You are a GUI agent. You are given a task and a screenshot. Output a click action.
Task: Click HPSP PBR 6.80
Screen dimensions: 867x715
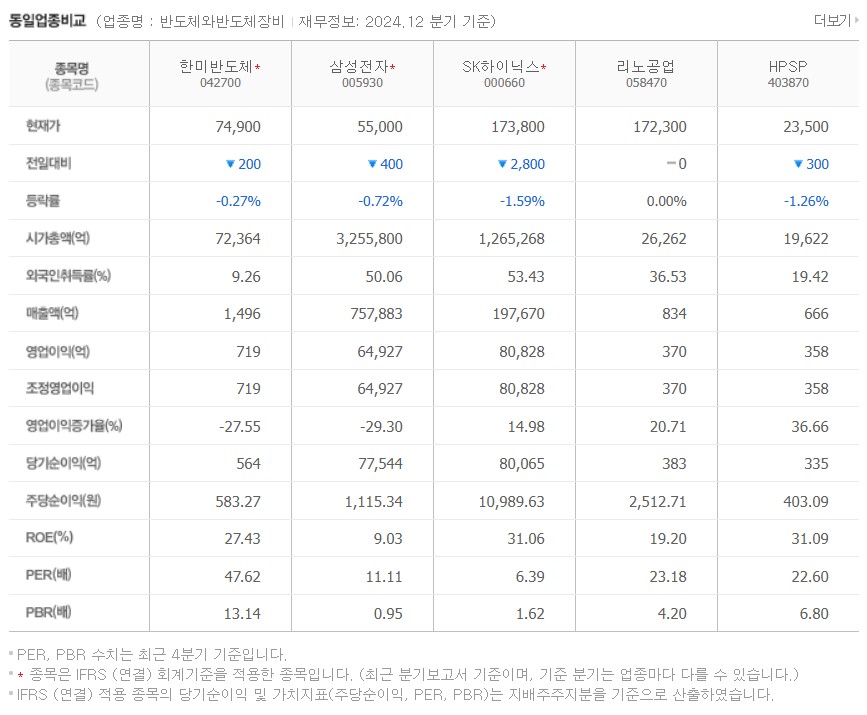point(814,614)
